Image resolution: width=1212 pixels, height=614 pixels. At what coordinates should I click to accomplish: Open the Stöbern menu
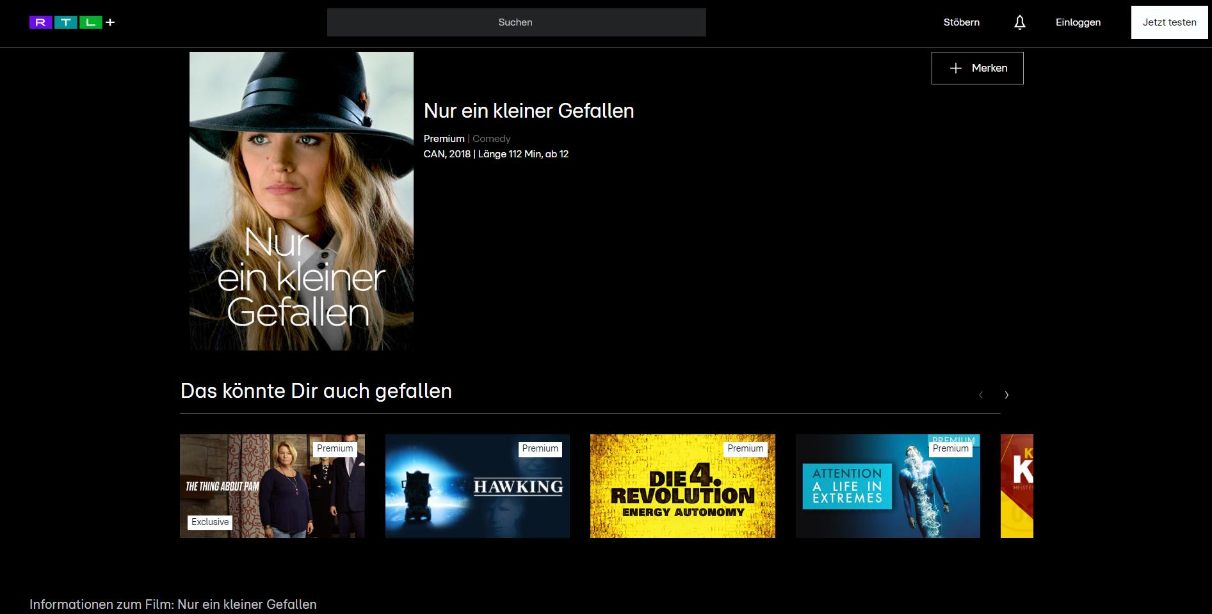coord(961,22)
